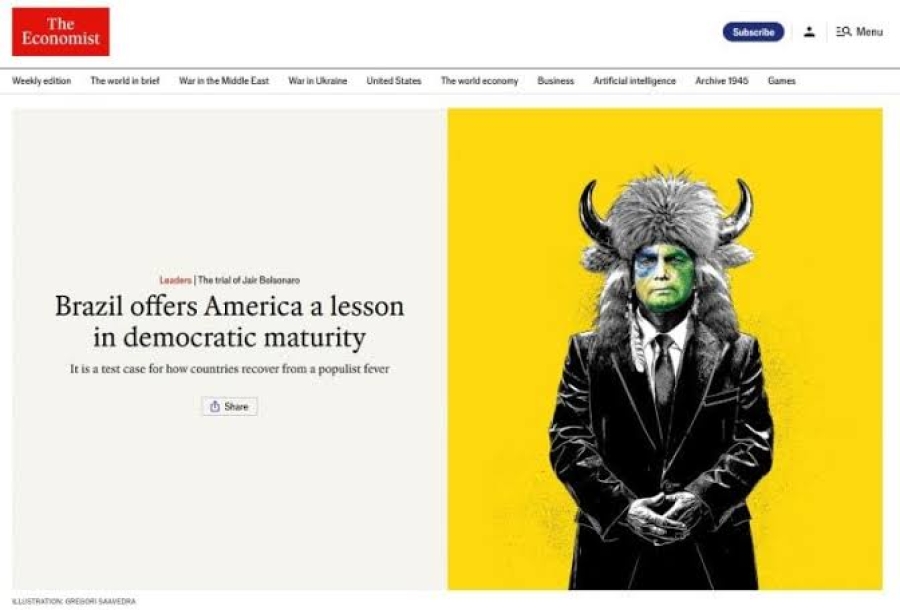The height and width of the screenshot is (610, 900).
Task: Open the user account icon
Action: tap(809, 32)
